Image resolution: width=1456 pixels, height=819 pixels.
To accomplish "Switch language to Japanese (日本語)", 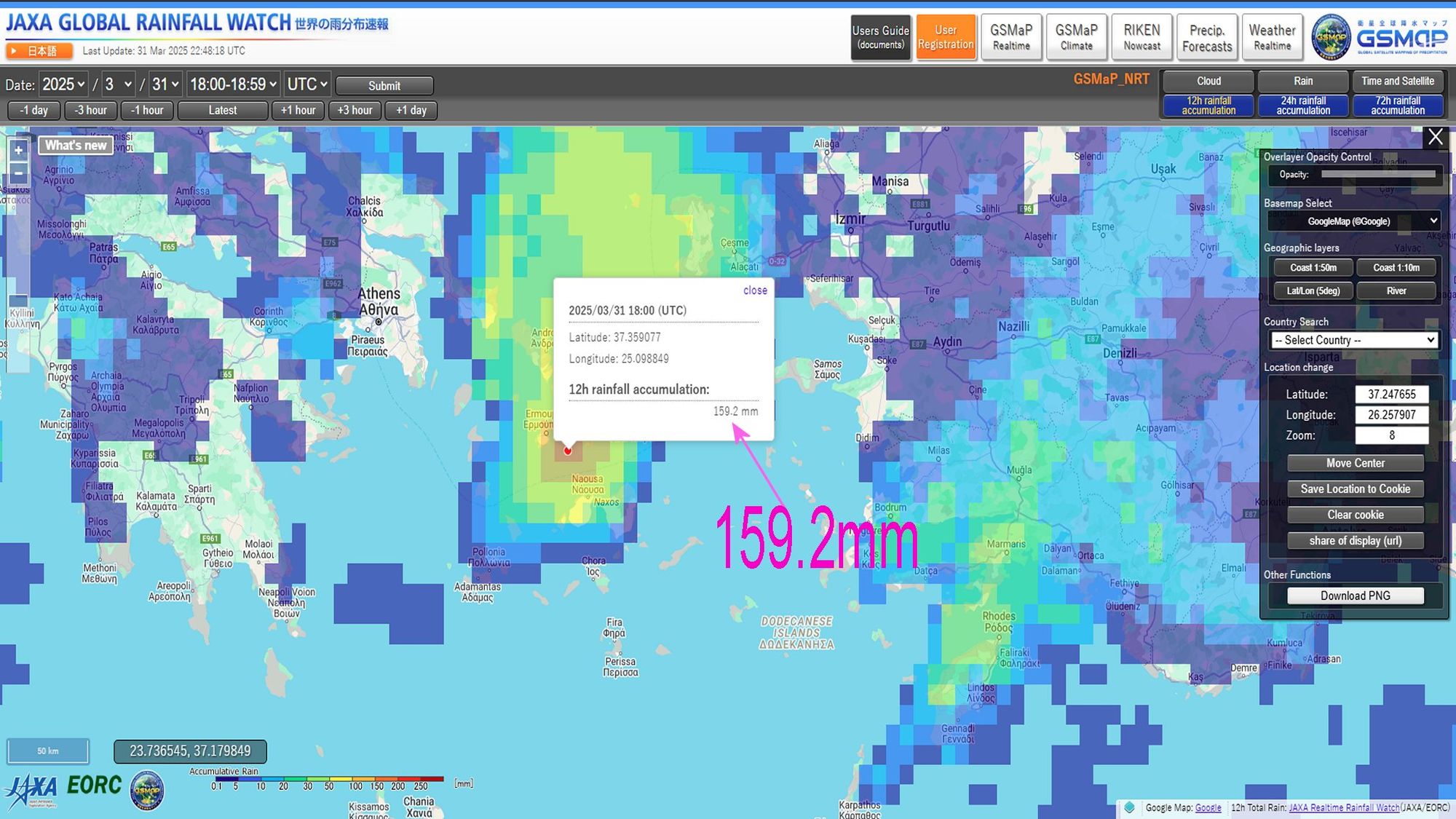I will 40,51.
